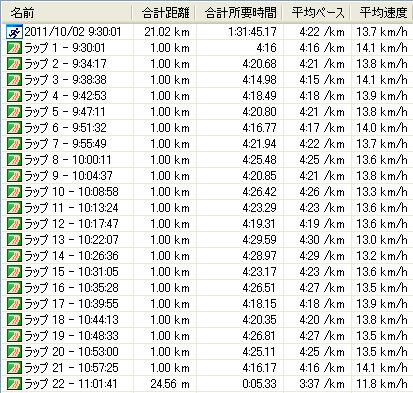Click the running activity icon for 2011/10/02

14,32
